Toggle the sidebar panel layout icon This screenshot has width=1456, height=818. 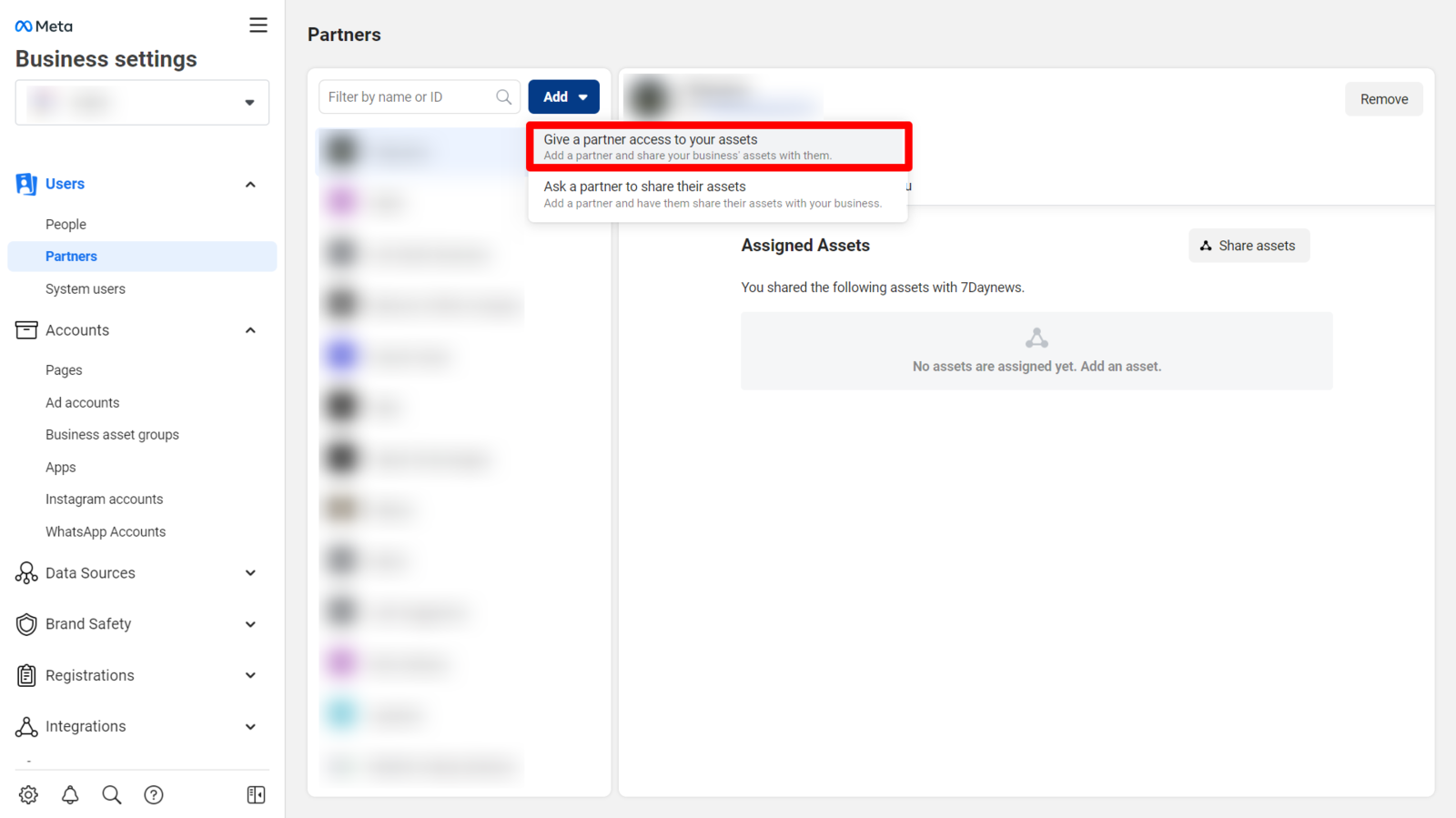point(256,794)
